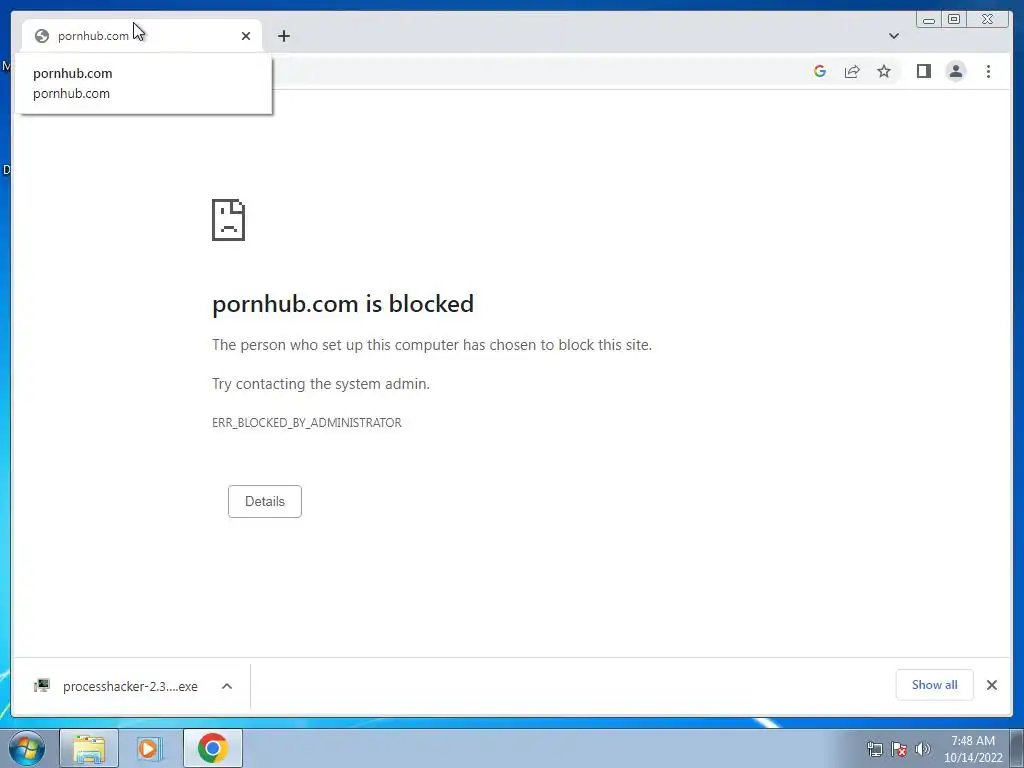Click 'Try contacting the system admin.' text
Image resolution: width=1024 pixels, height=768 pixels.
pyautogui.click(x=321, y=384)
